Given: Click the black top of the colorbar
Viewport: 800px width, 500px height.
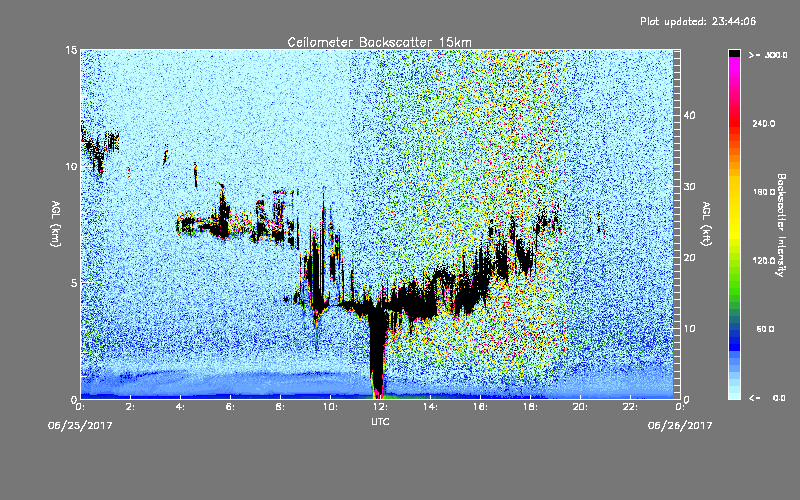Looking at the screenshot, I should coord(734,53).
